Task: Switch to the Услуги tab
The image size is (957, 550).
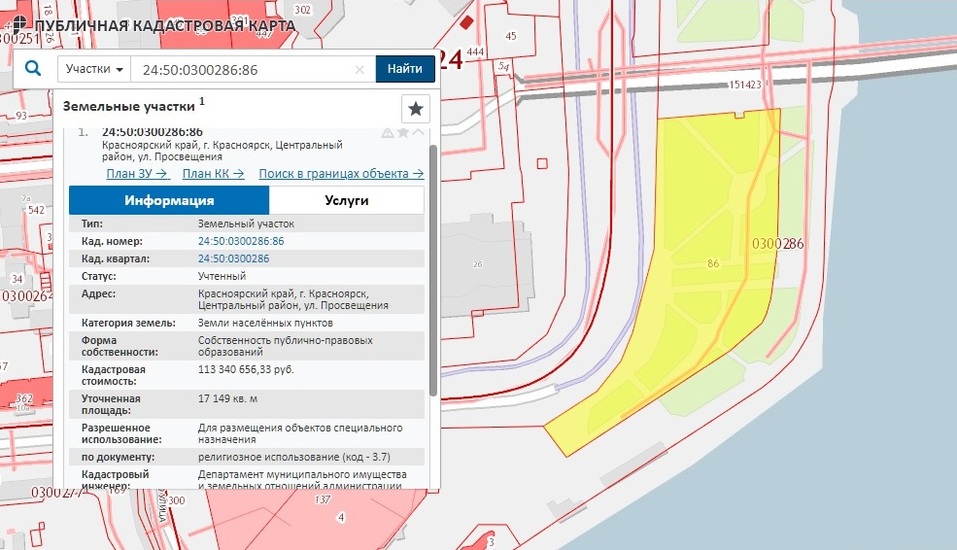Action: point(346,200)
